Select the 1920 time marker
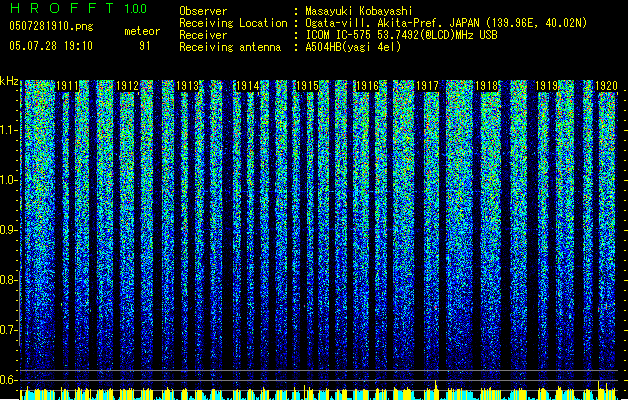629x400 pixels. click(x=606, y=86)
